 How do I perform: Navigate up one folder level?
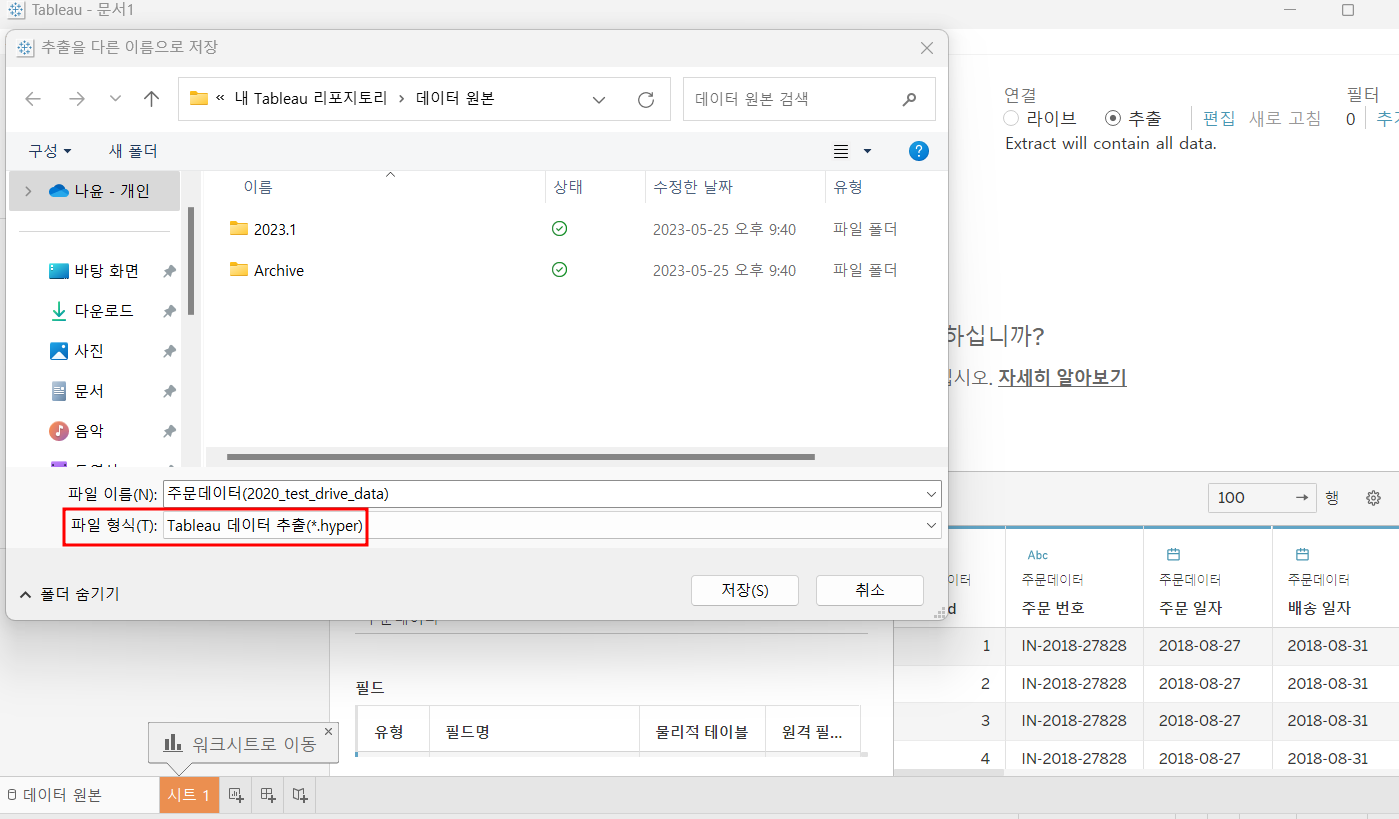152,99
